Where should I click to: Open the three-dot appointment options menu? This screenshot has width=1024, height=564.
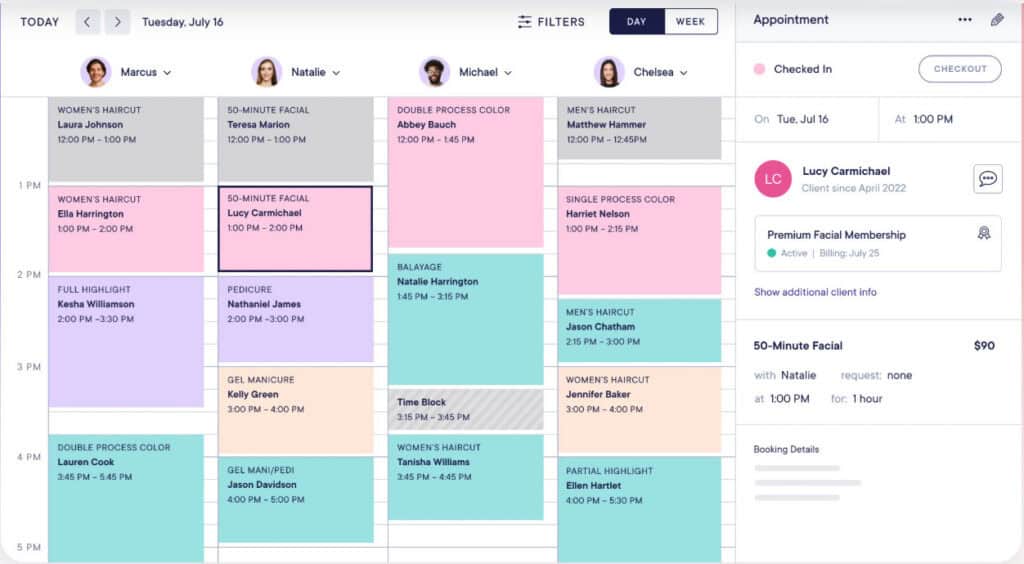(x=964, y=20)
